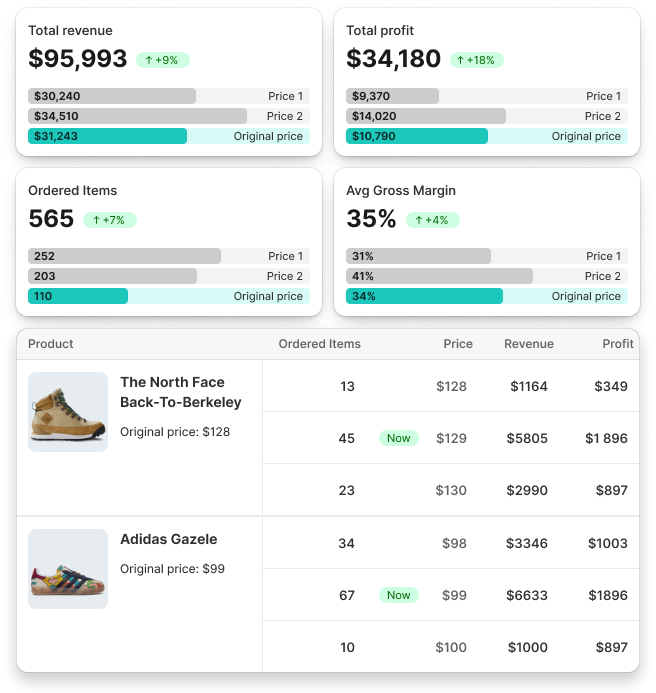The image size is (656, 693).
Task: Sort table by Product column header
Action: 51,344
